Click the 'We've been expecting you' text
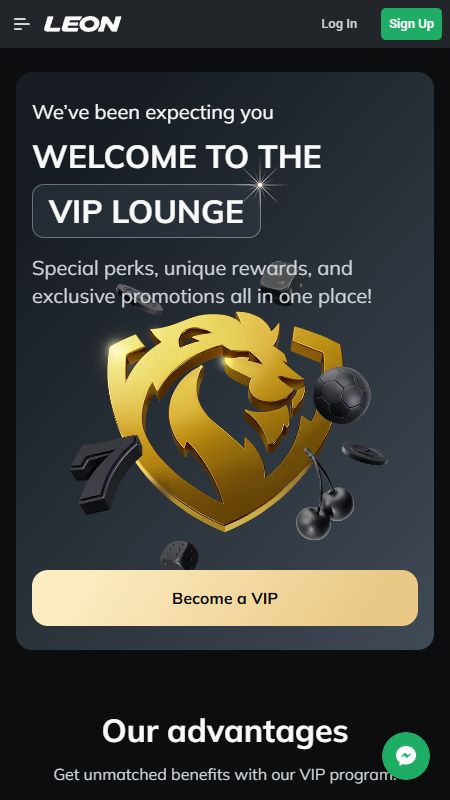 (x=153, y=113)
